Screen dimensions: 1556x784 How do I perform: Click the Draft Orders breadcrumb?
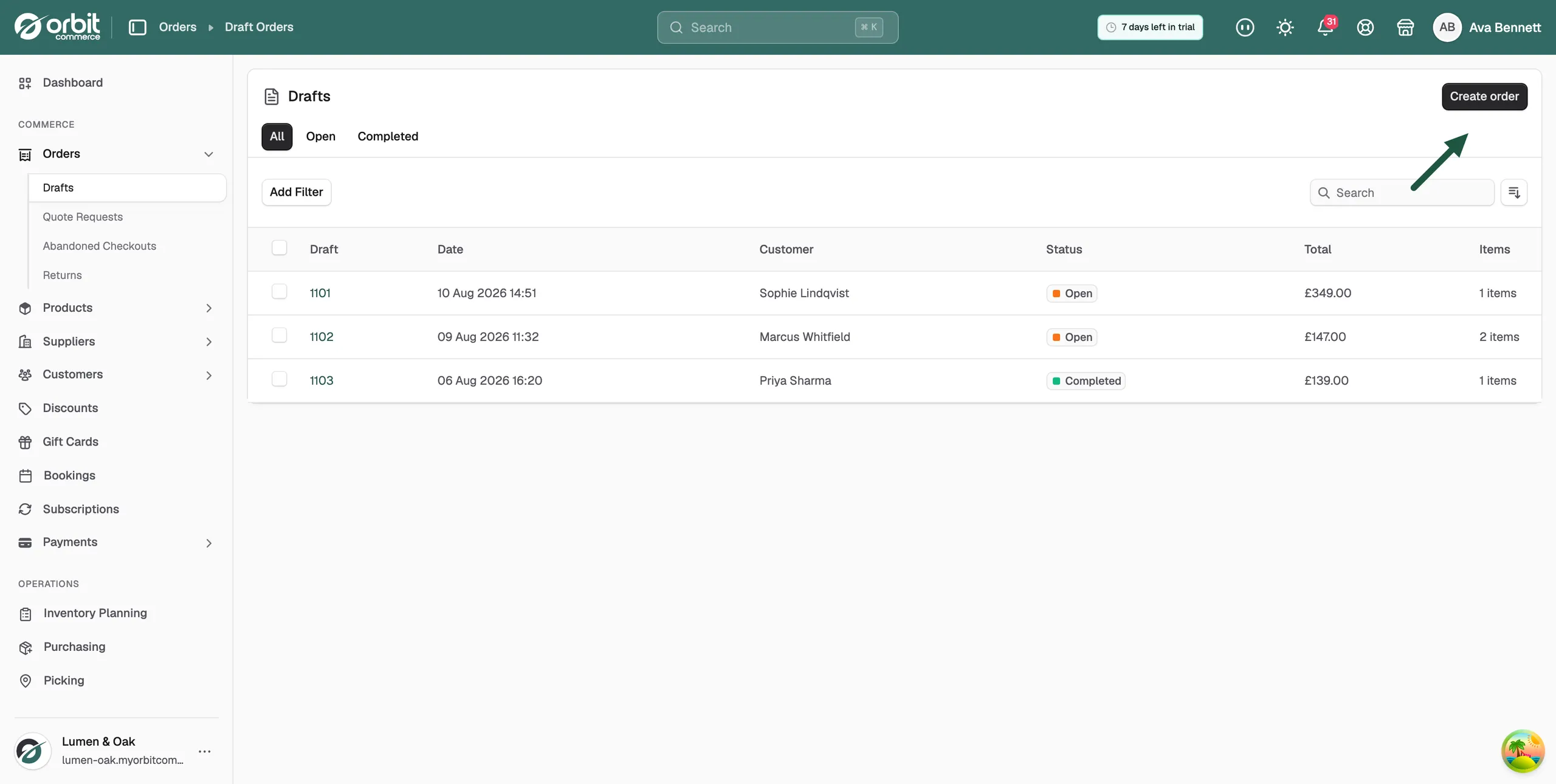(259, 27)
